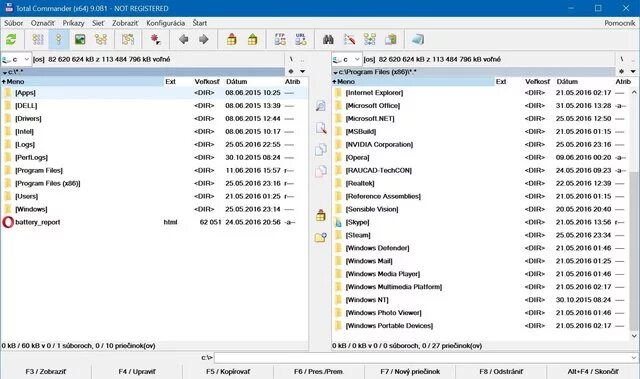Click the view file icon in the middle bar
Image resolution: width=640 pixels, height=379 pixels.
320,106
